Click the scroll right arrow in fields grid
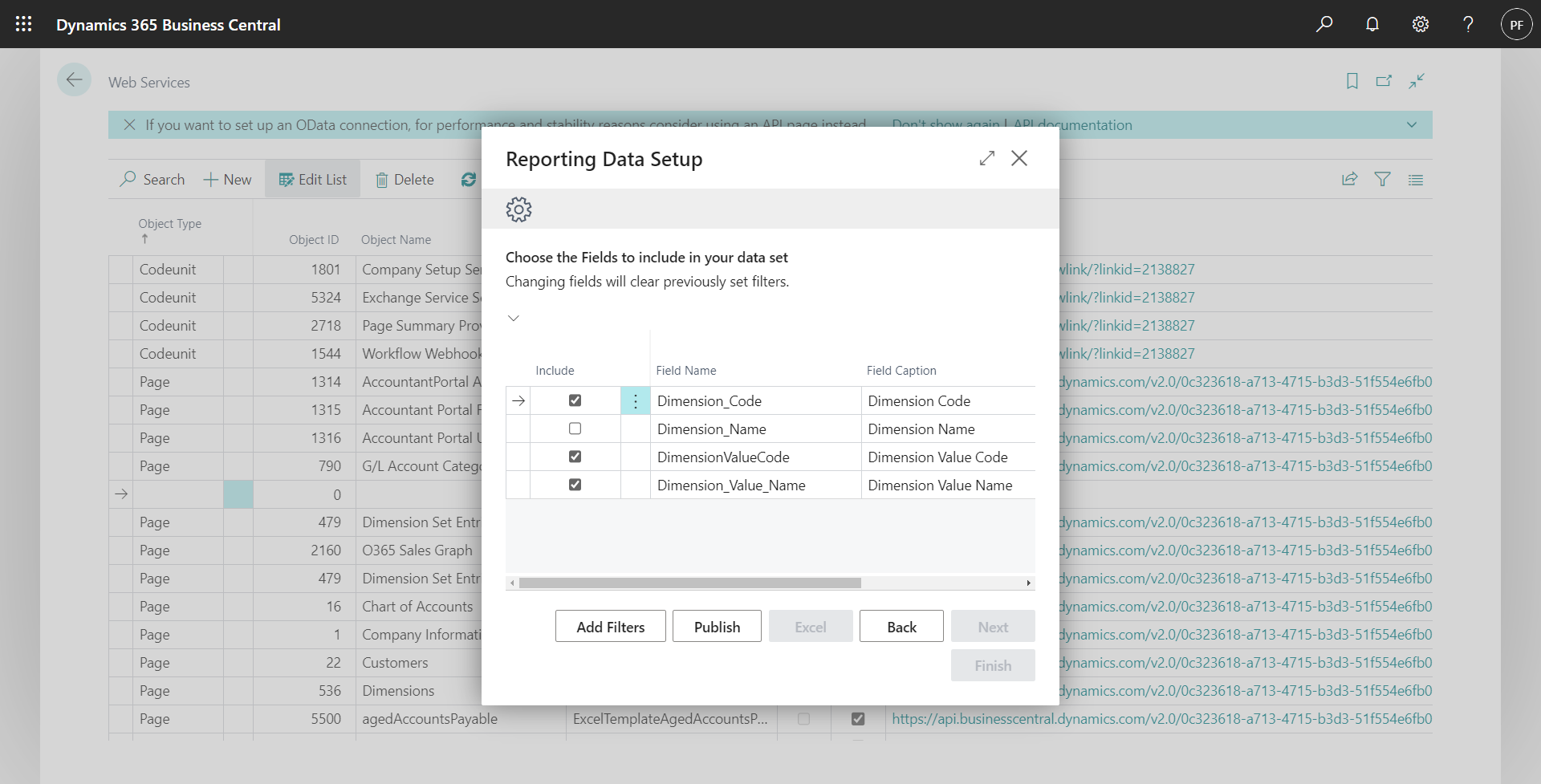 coord(1028,583)
